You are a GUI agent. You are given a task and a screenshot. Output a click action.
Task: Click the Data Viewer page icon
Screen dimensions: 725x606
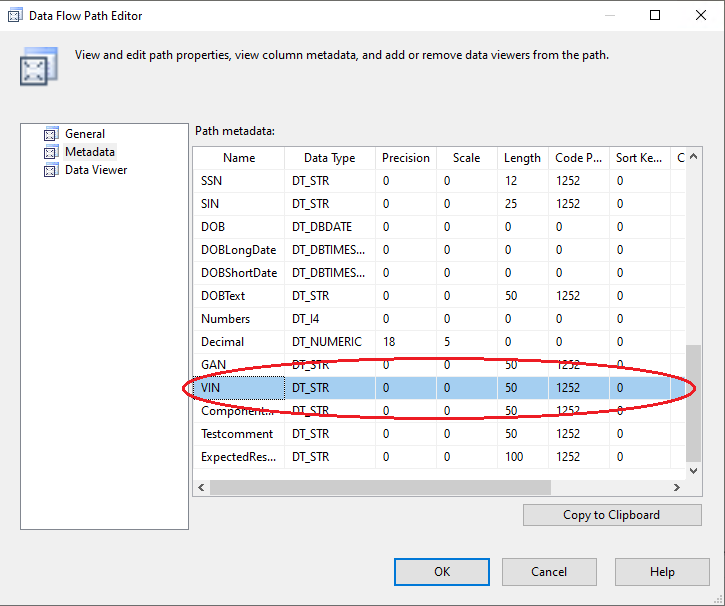coord(51,170)
